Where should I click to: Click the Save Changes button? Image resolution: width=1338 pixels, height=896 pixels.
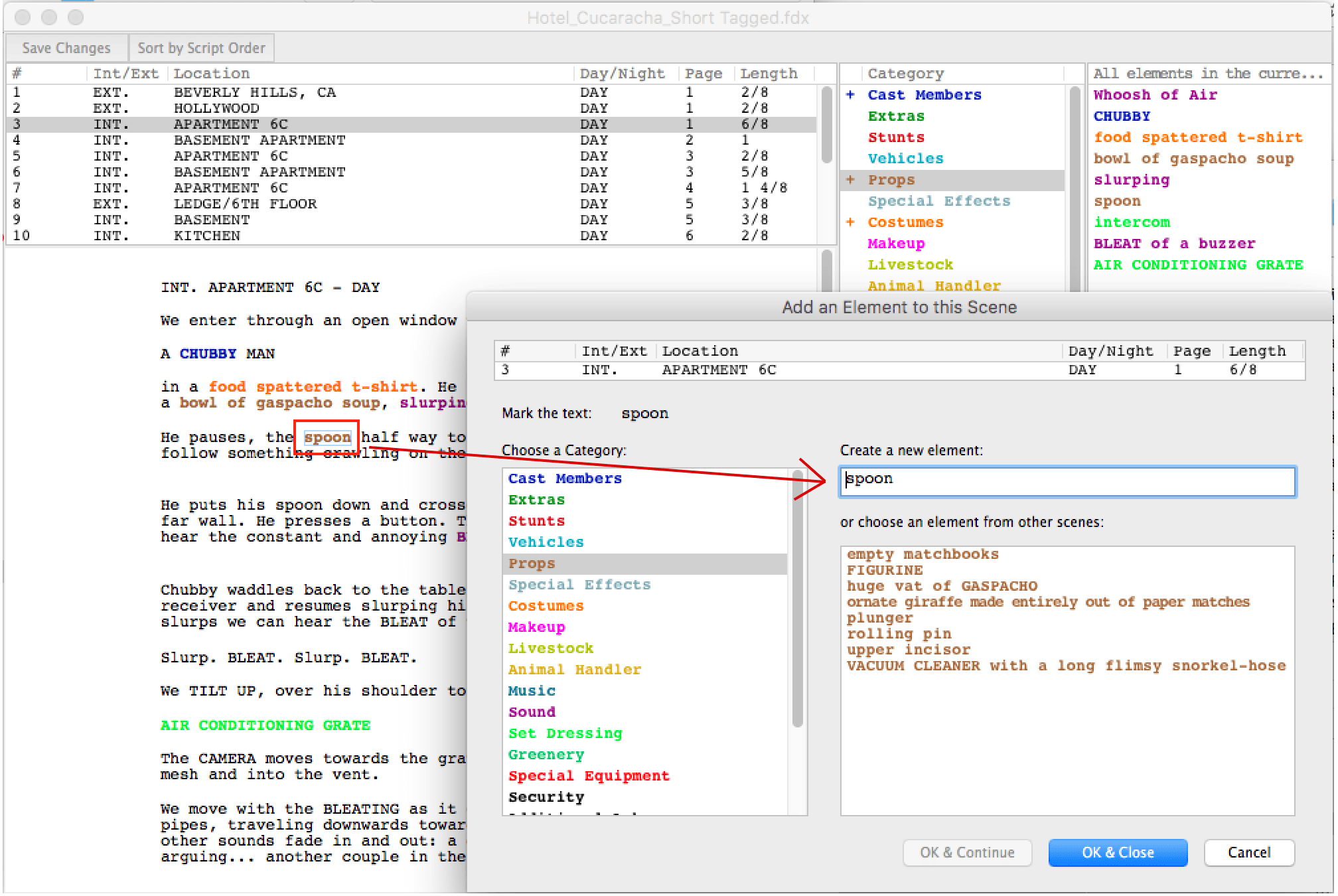pyautogui.click(x=65, y=47)
